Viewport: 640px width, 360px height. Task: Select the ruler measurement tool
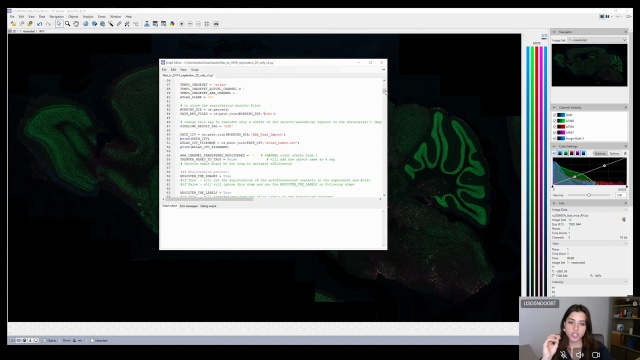tap(119, 24)
